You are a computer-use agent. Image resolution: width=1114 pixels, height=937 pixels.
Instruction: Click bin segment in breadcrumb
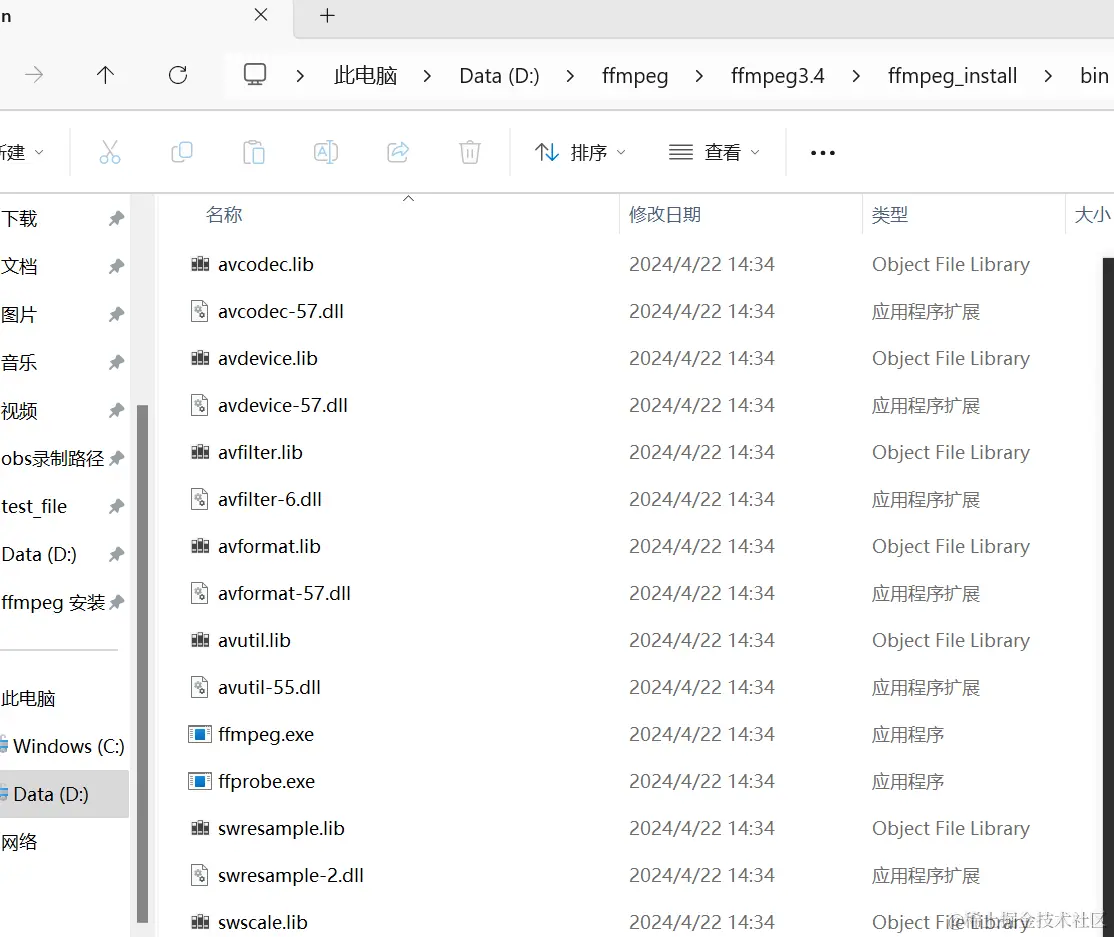pos(1094,75)
